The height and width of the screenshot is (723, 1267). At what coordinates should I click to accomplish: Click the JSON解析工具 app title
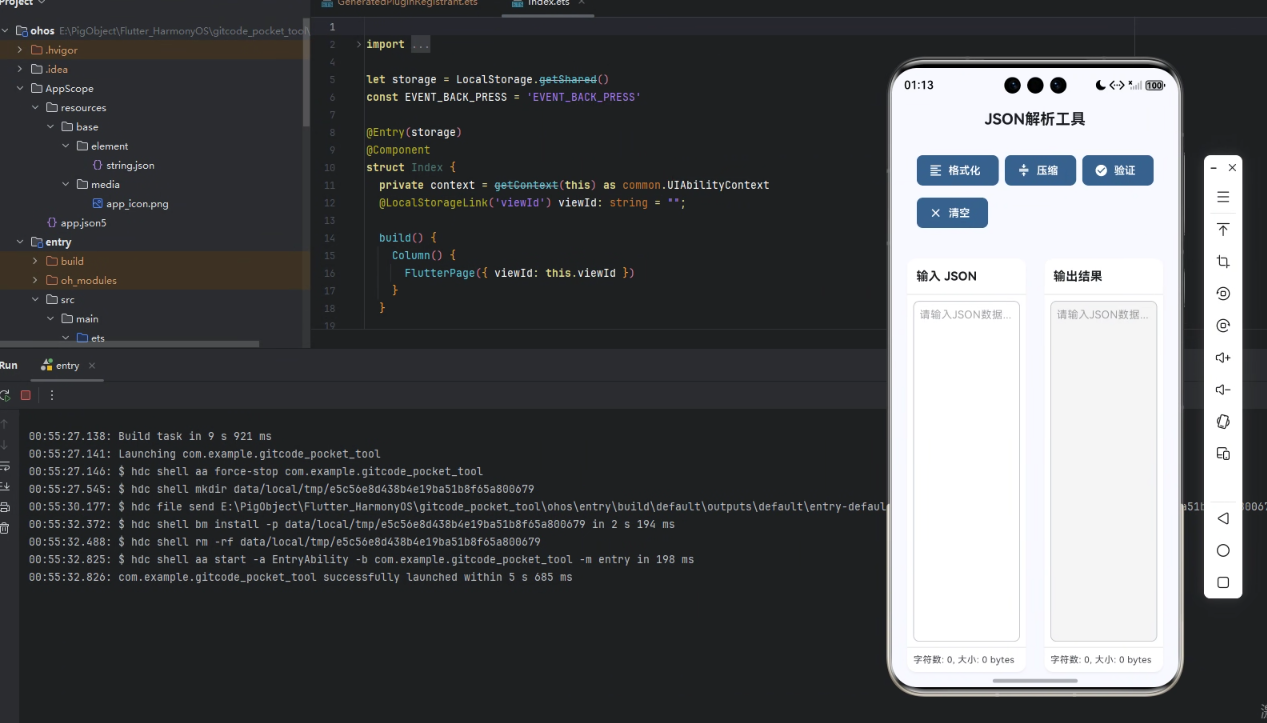pyautogui.click(x=1035, y=119)
